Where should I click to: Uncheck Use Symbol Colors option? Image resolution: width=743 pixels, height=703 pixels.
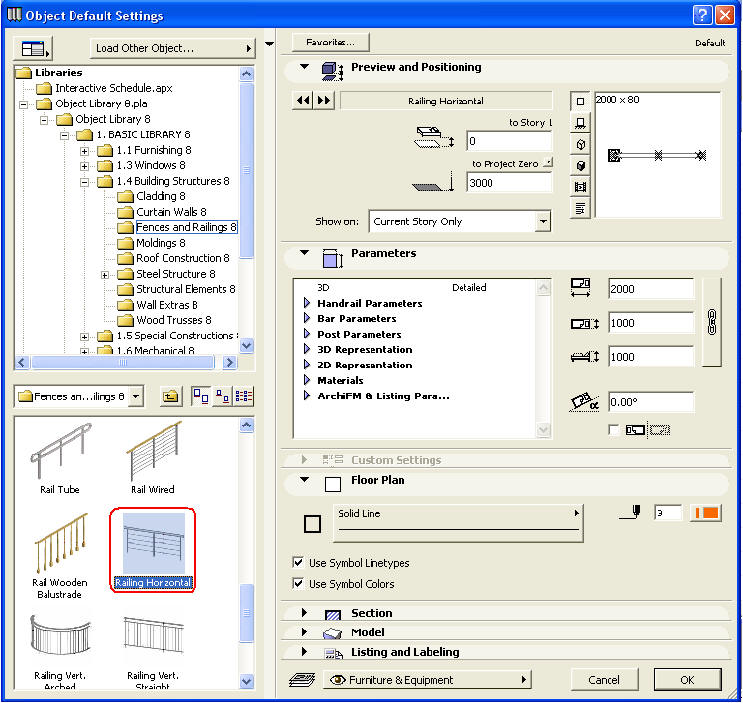tap(298, 584)
